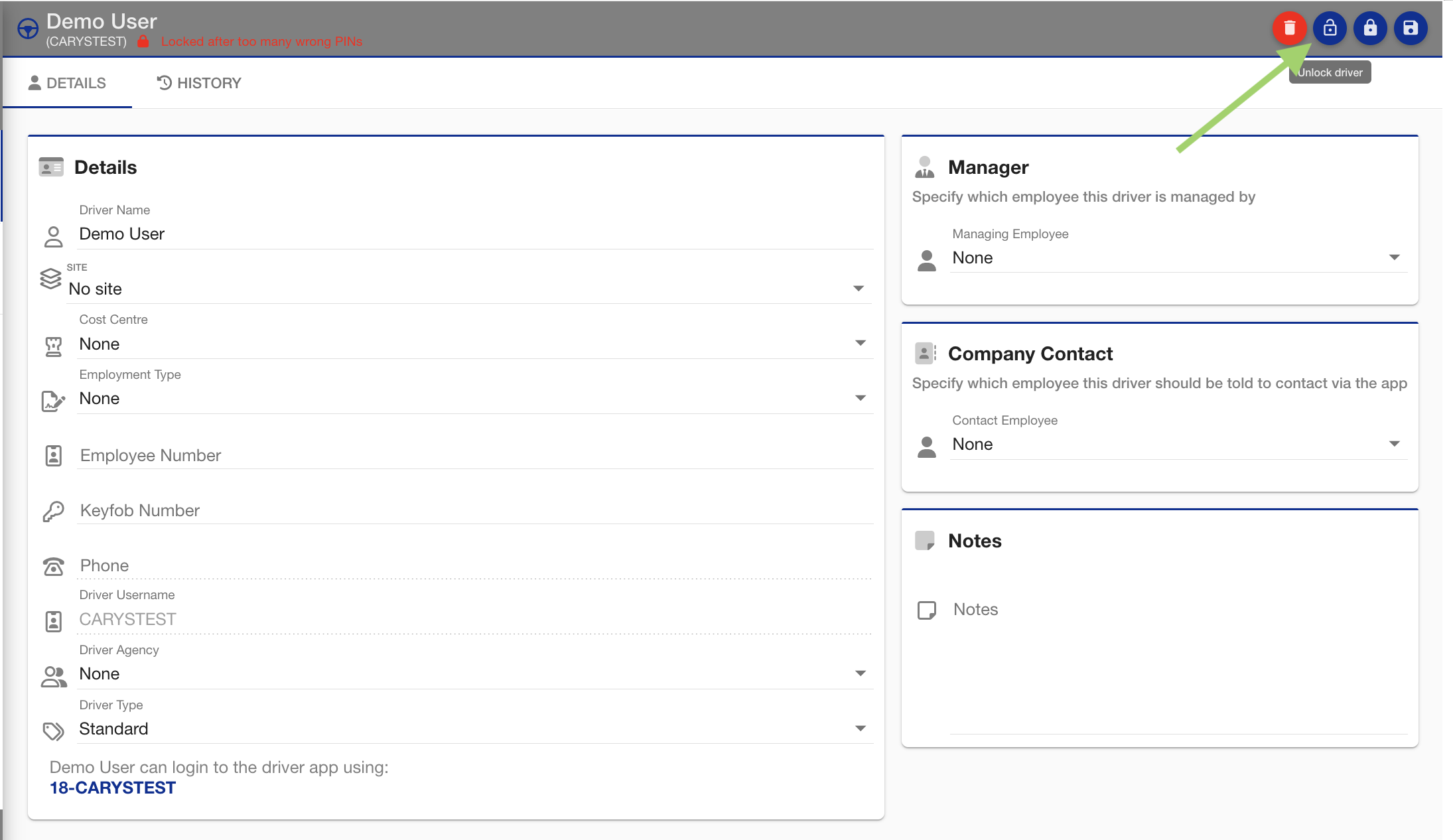Click the key icon beside Keyfob Number
1453x840 pixels.
click(x=53, y=511)
